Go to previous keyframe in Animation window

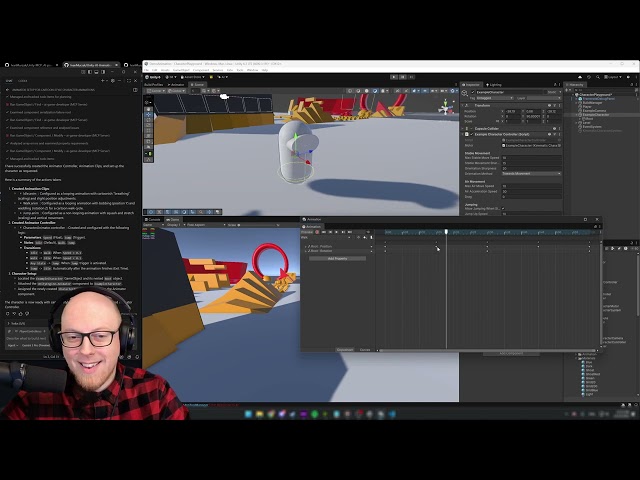tap(330, 232)
